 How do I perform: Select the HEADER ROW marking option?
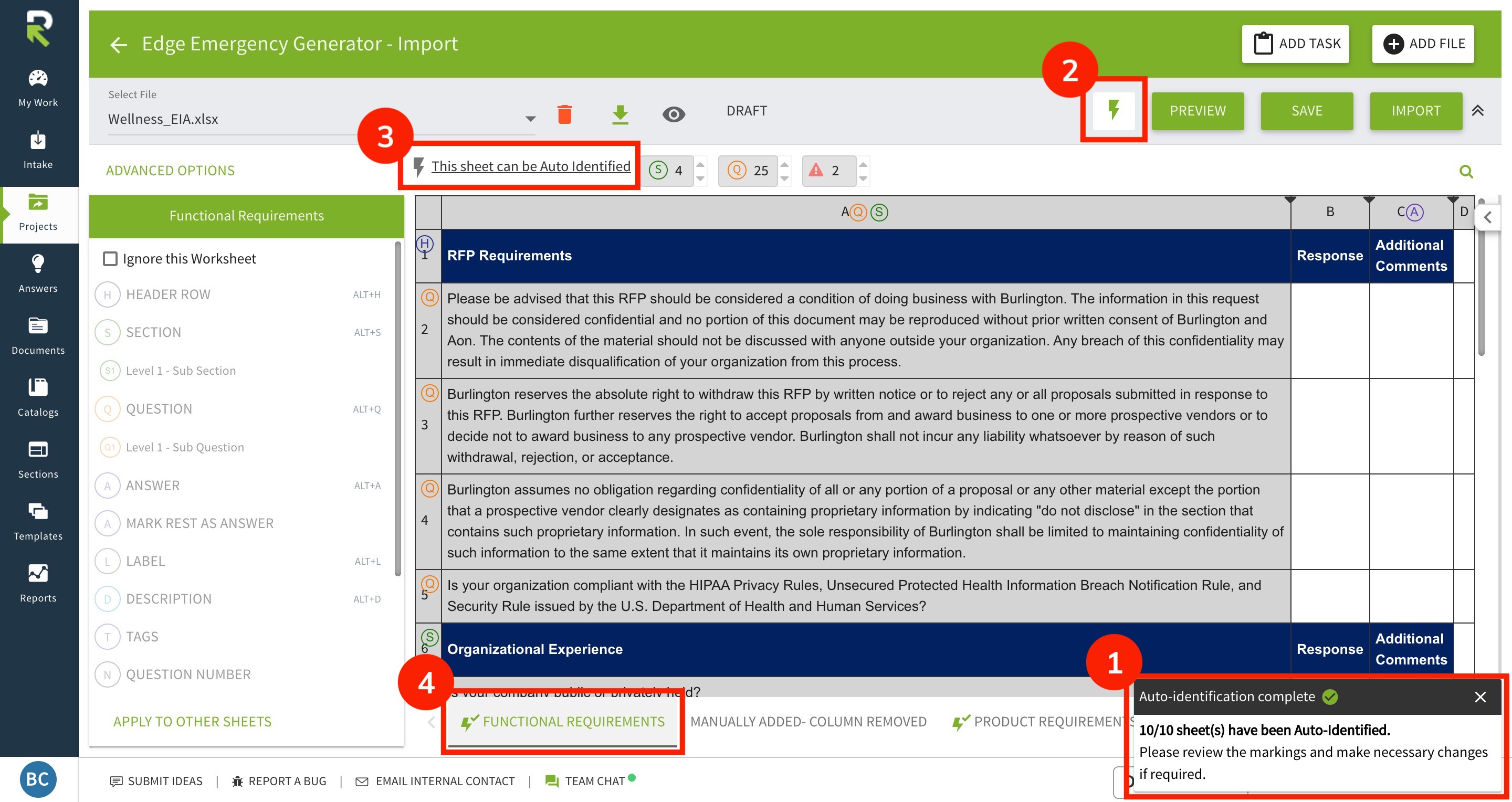coord(168,294)
